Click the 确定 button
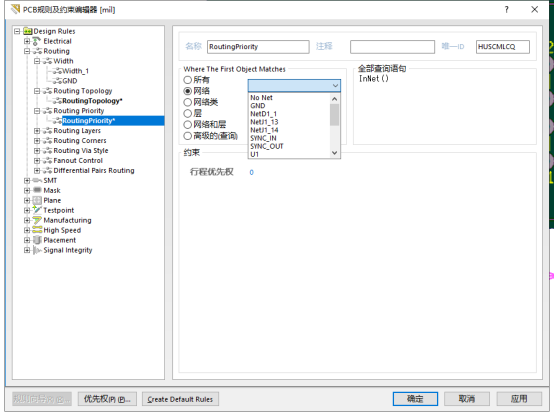This screenshot has height=417, width=554. 415,399
